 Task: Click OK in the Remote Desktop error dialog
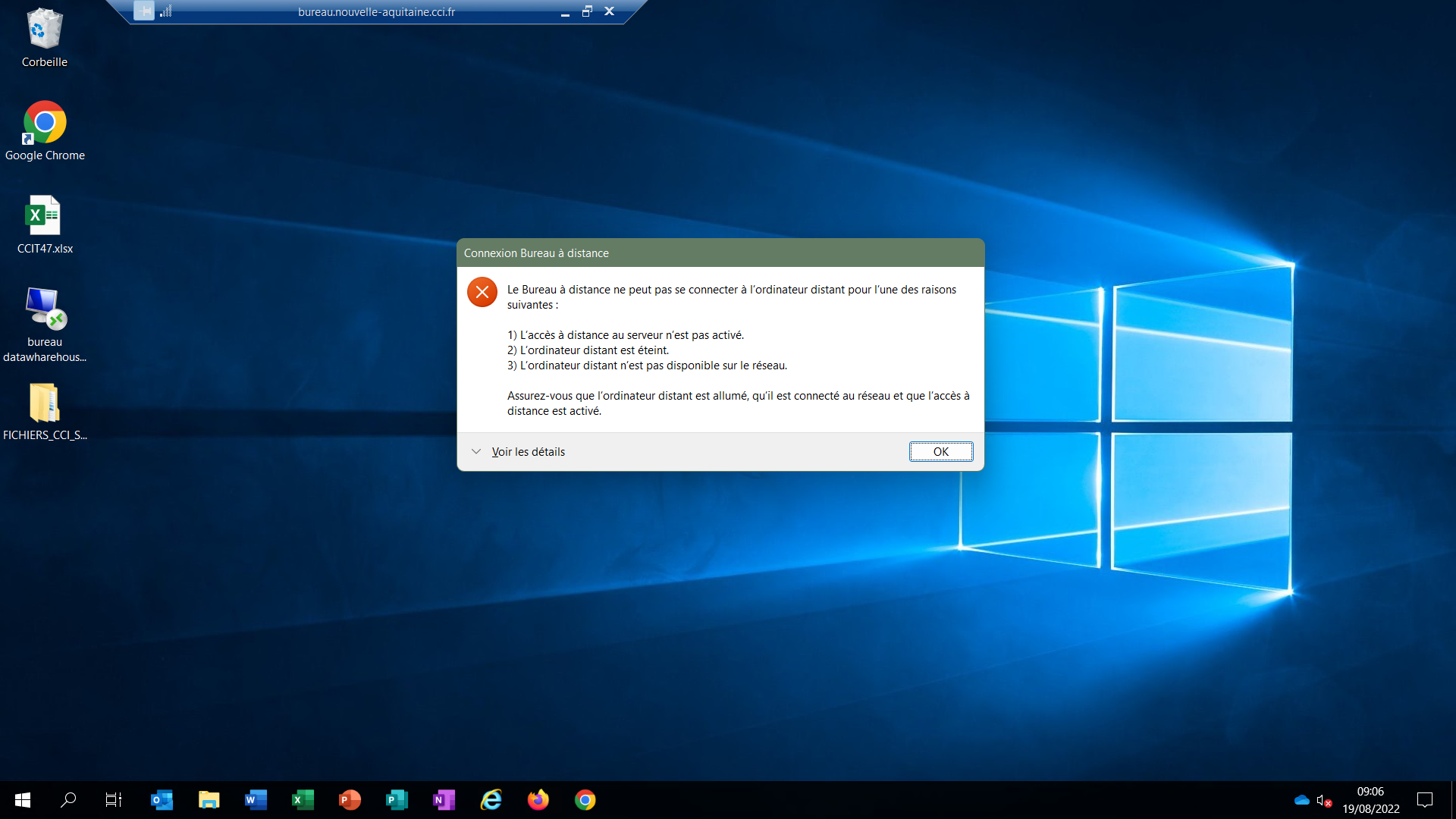coord(940,452)
